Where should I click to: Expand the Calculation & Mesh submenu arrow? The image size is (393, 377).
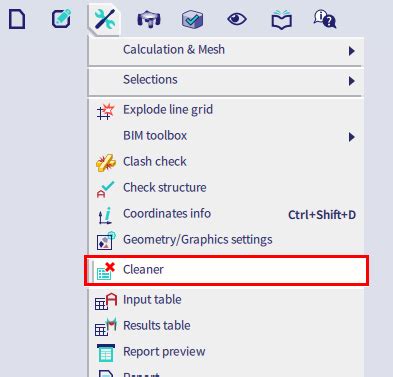pos(351,51)
